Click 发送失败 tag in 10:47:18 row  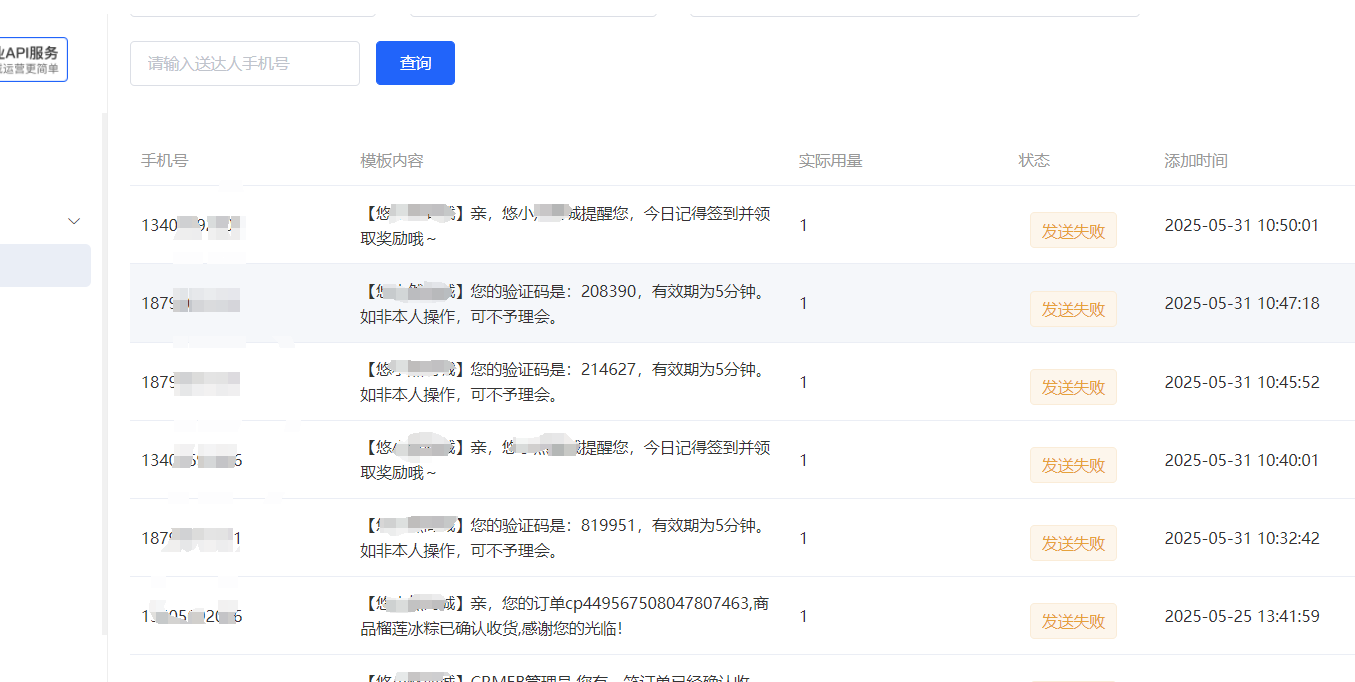[1073, 309]
